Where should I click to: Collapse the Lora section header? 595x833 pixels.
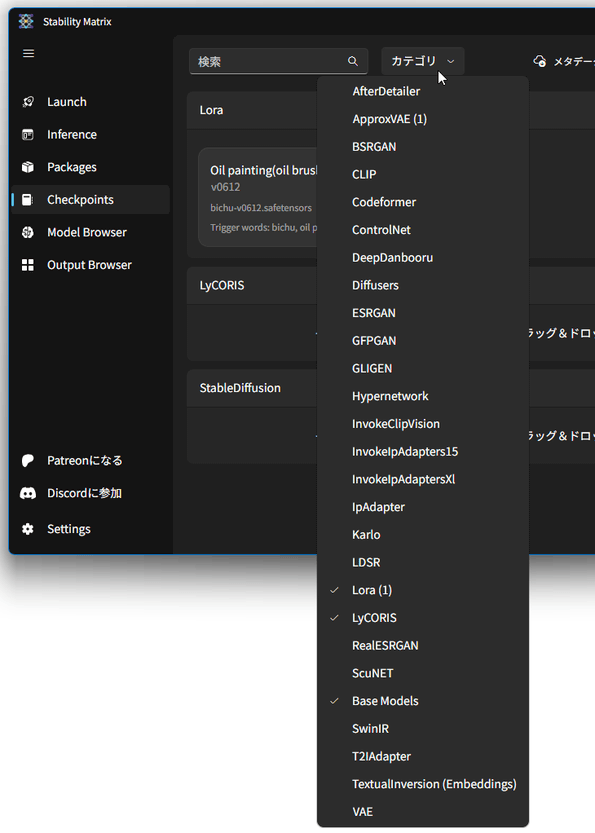click(x=252, y=110)
